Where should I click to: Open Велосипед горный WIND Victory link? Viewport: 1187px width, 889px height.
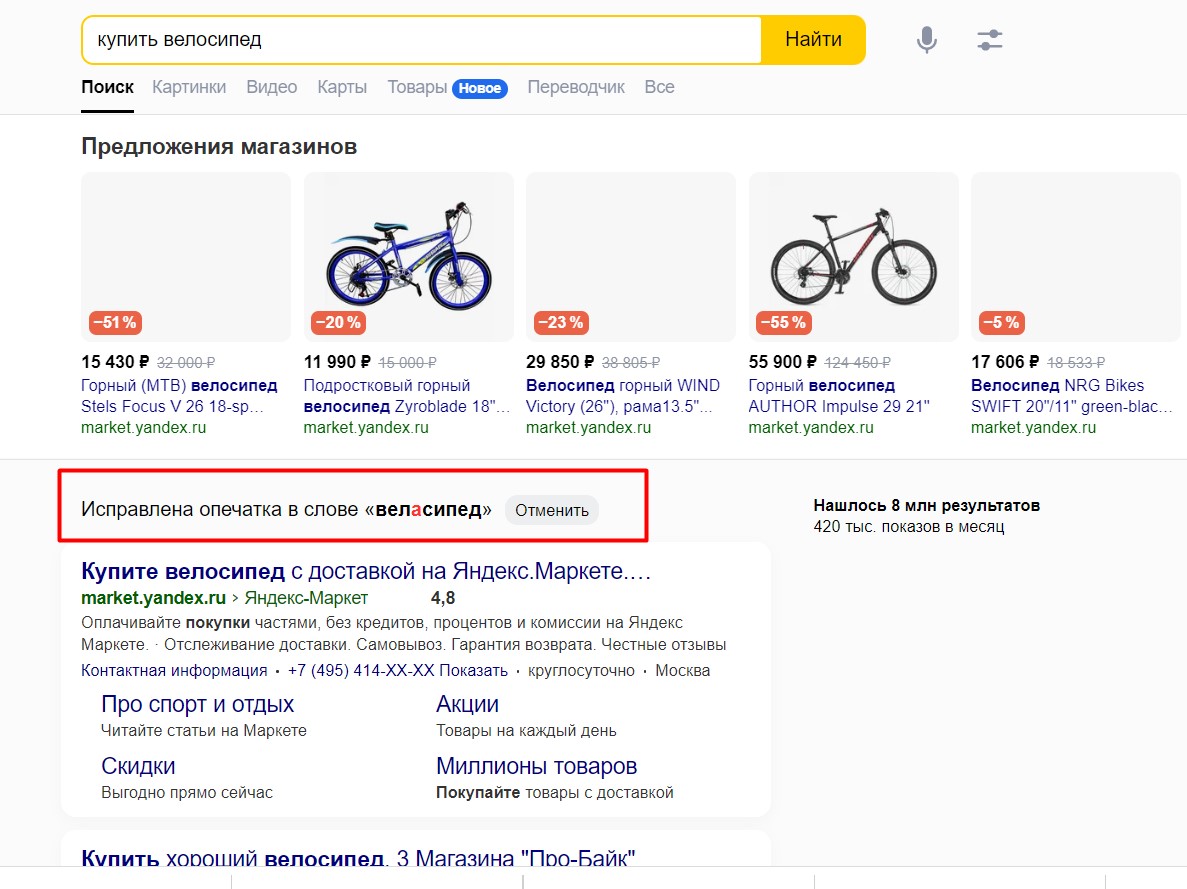click(622, 396)
